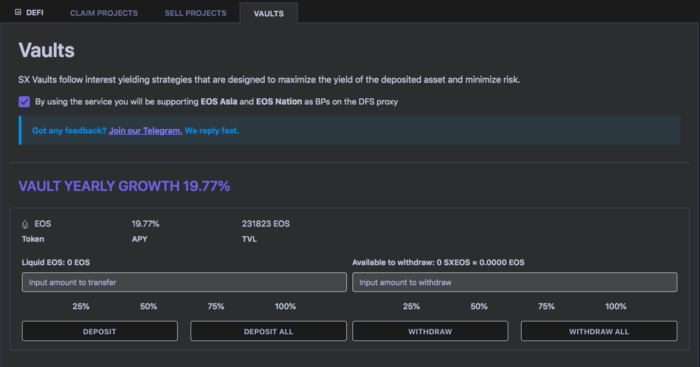Focus the amount to withdraw field

coord(514,282)
